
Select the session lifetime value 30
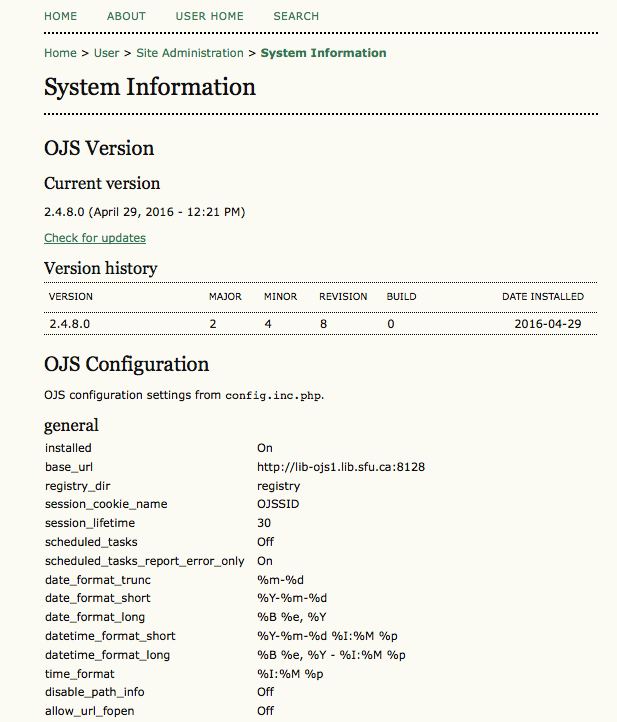pos(264,523)
